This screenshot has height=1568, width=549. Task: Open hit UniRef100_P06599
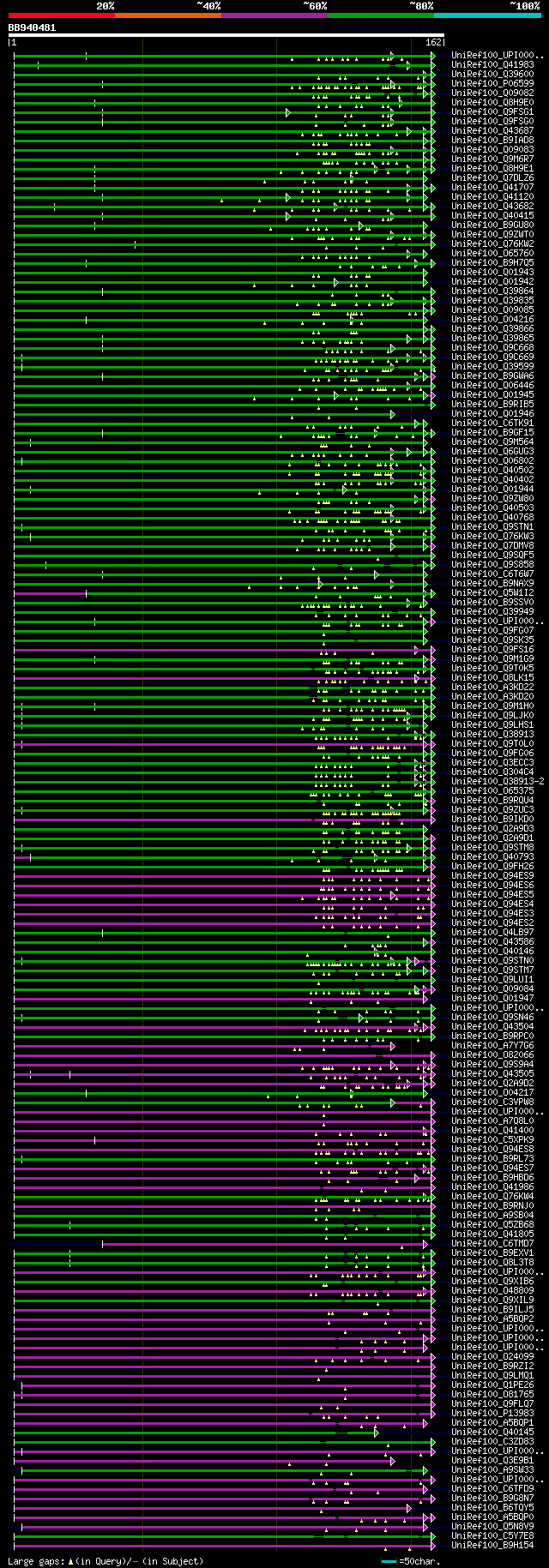click(x=492, y=84)
